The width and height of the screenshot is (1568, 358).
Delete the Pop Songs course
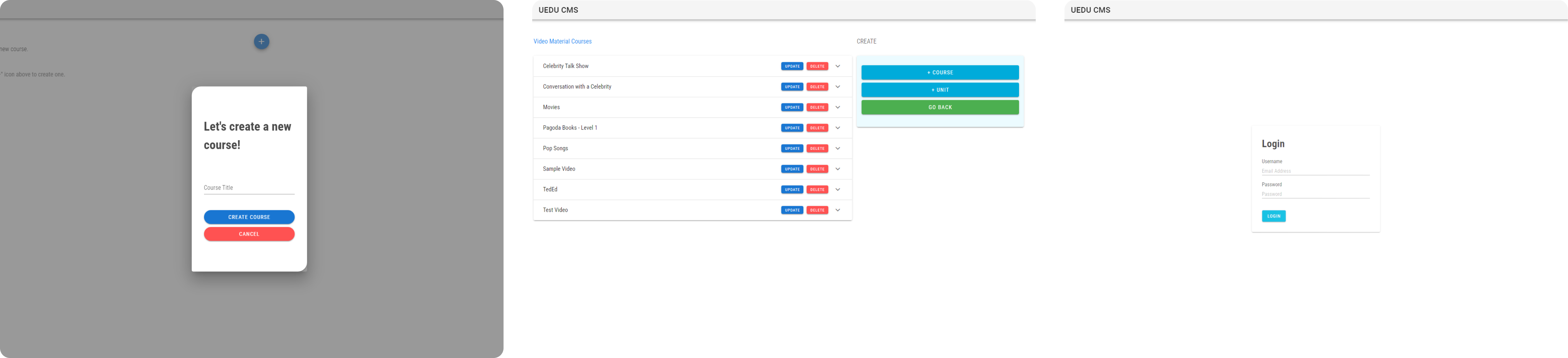[x=817, y=148]
